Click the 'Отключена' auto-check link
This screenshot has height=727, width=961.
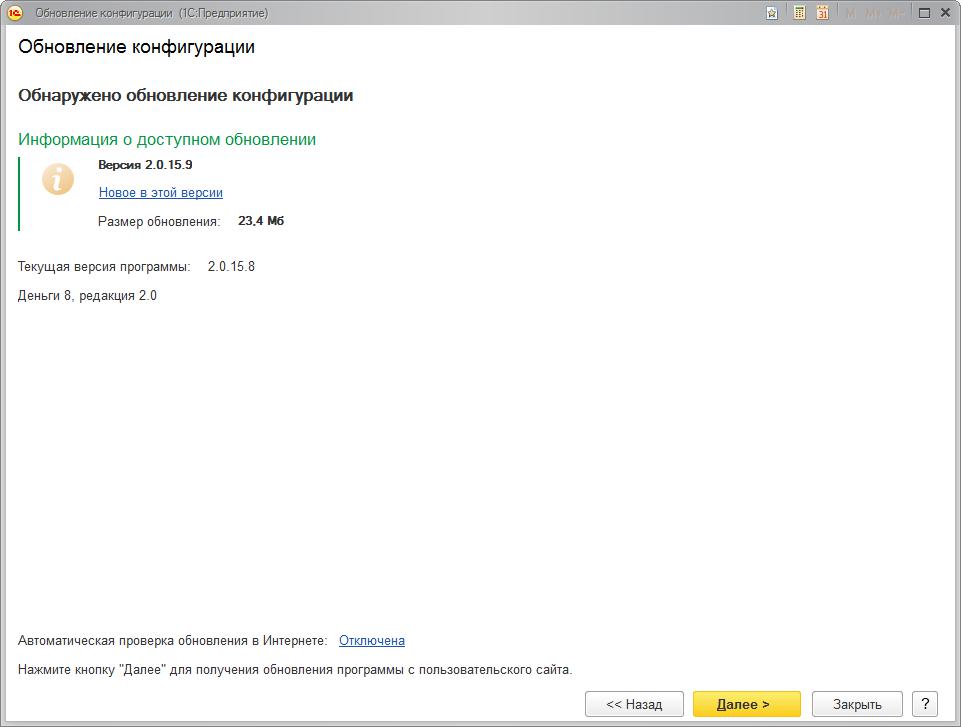tap(371, 641)
